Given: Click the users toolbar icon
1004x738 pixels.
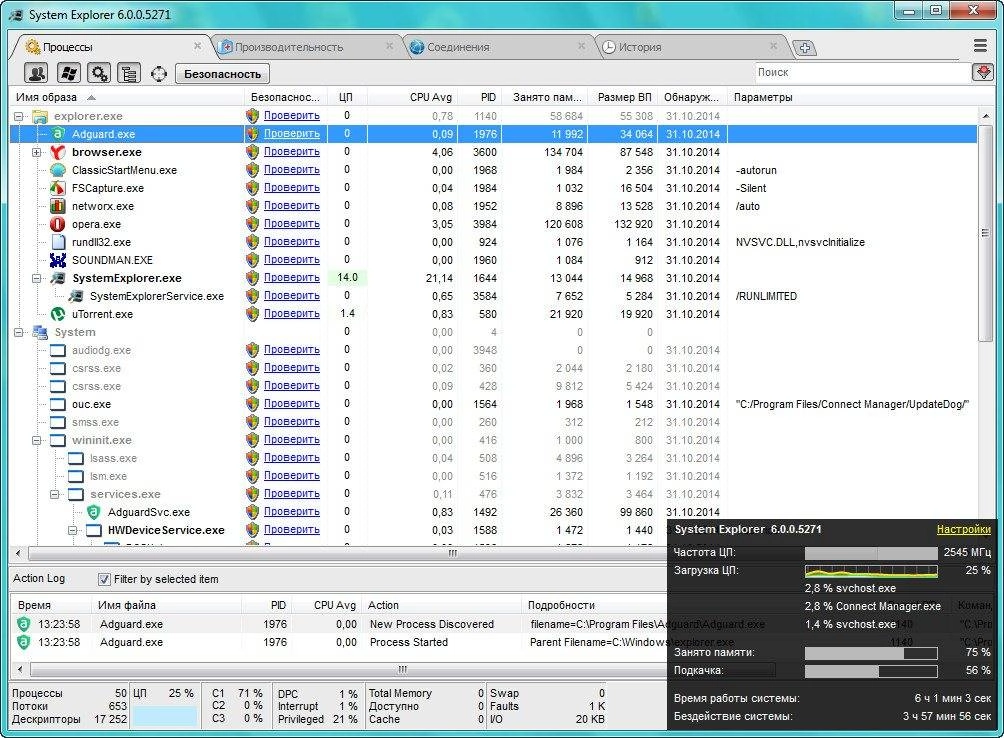Looking at the screenshot, I should point(36,74).
